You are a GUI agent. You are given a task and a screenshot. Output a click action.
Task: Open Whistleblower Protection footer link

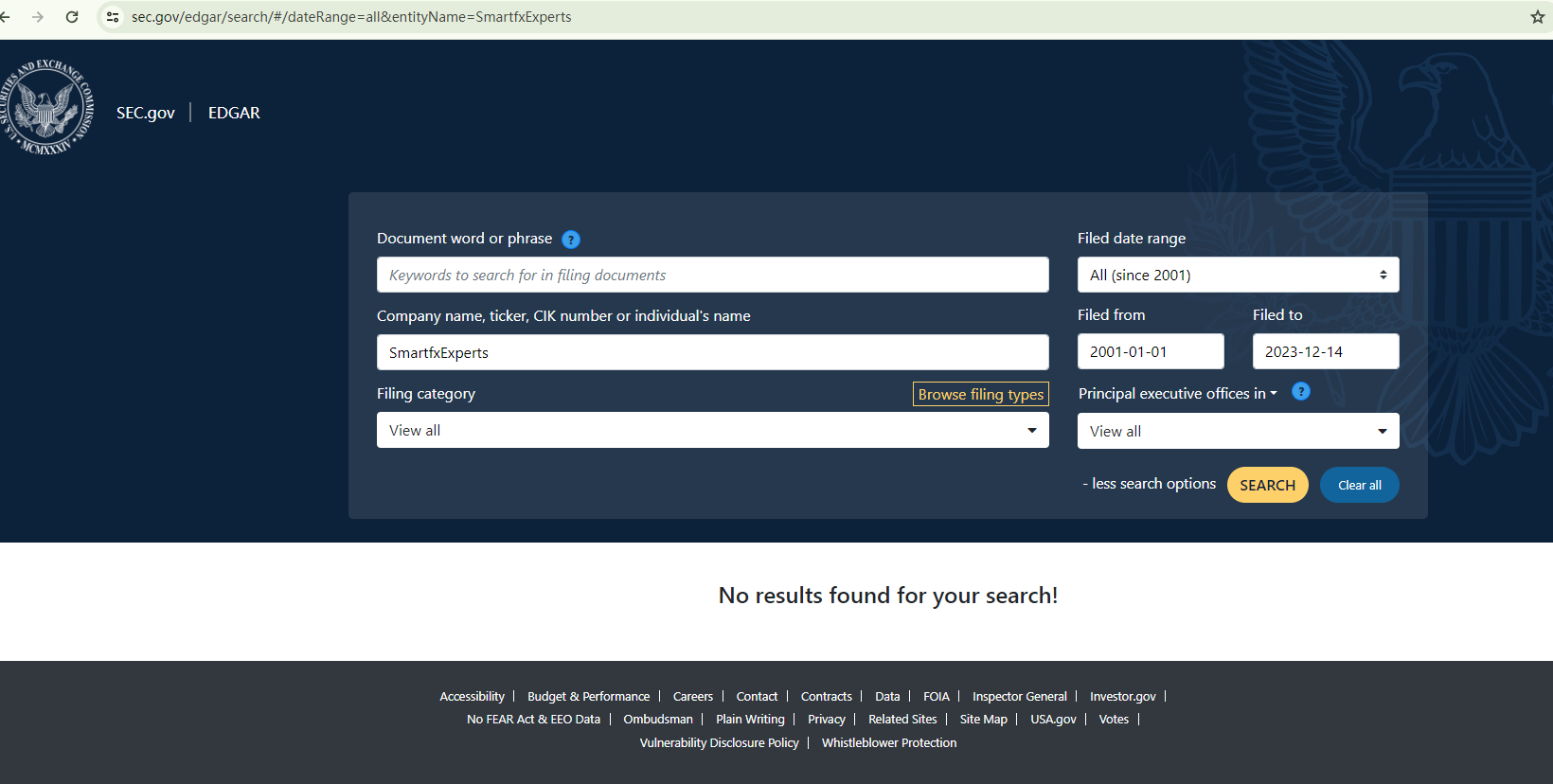click(x=889, y=743)
